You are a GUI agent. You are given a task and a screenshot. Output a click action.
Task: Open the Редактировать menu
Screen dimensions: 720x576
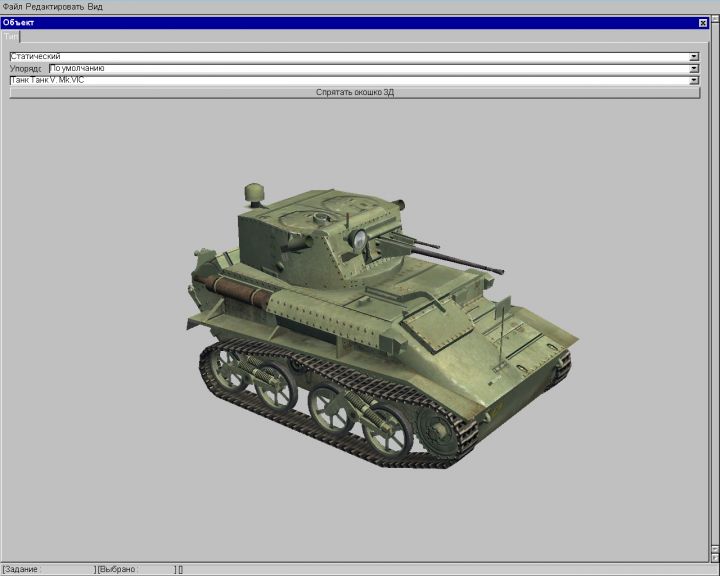point(56,6)
